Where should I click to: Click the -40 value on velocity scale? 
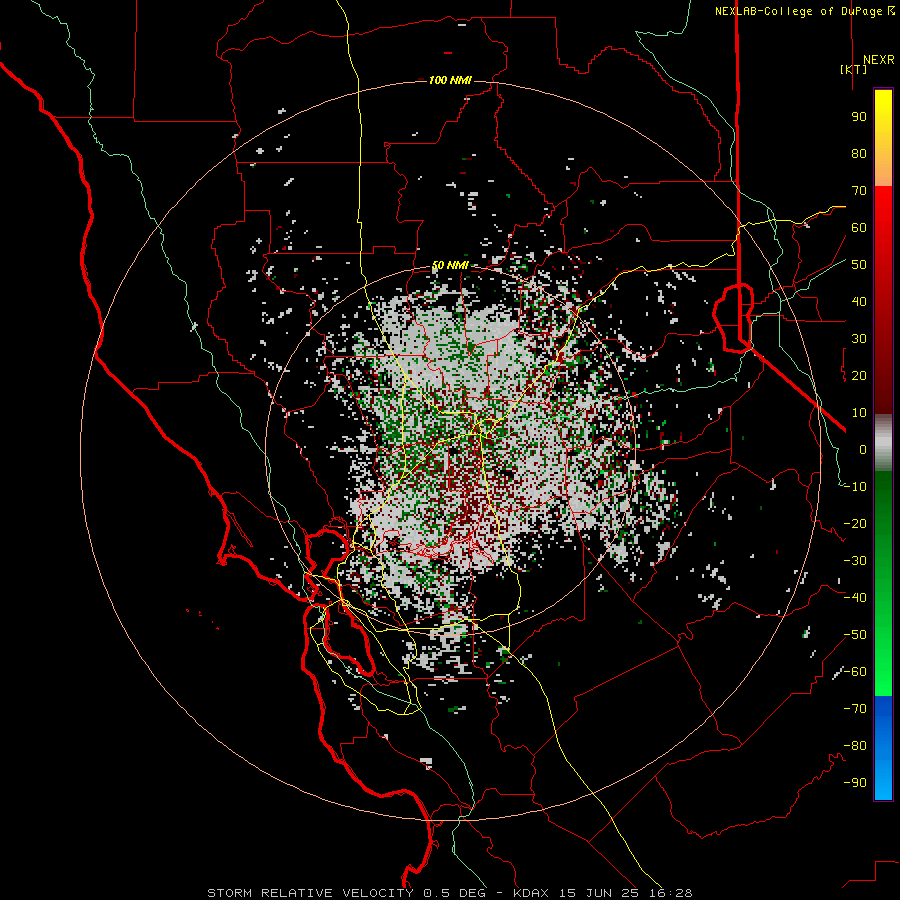(855, 598)
